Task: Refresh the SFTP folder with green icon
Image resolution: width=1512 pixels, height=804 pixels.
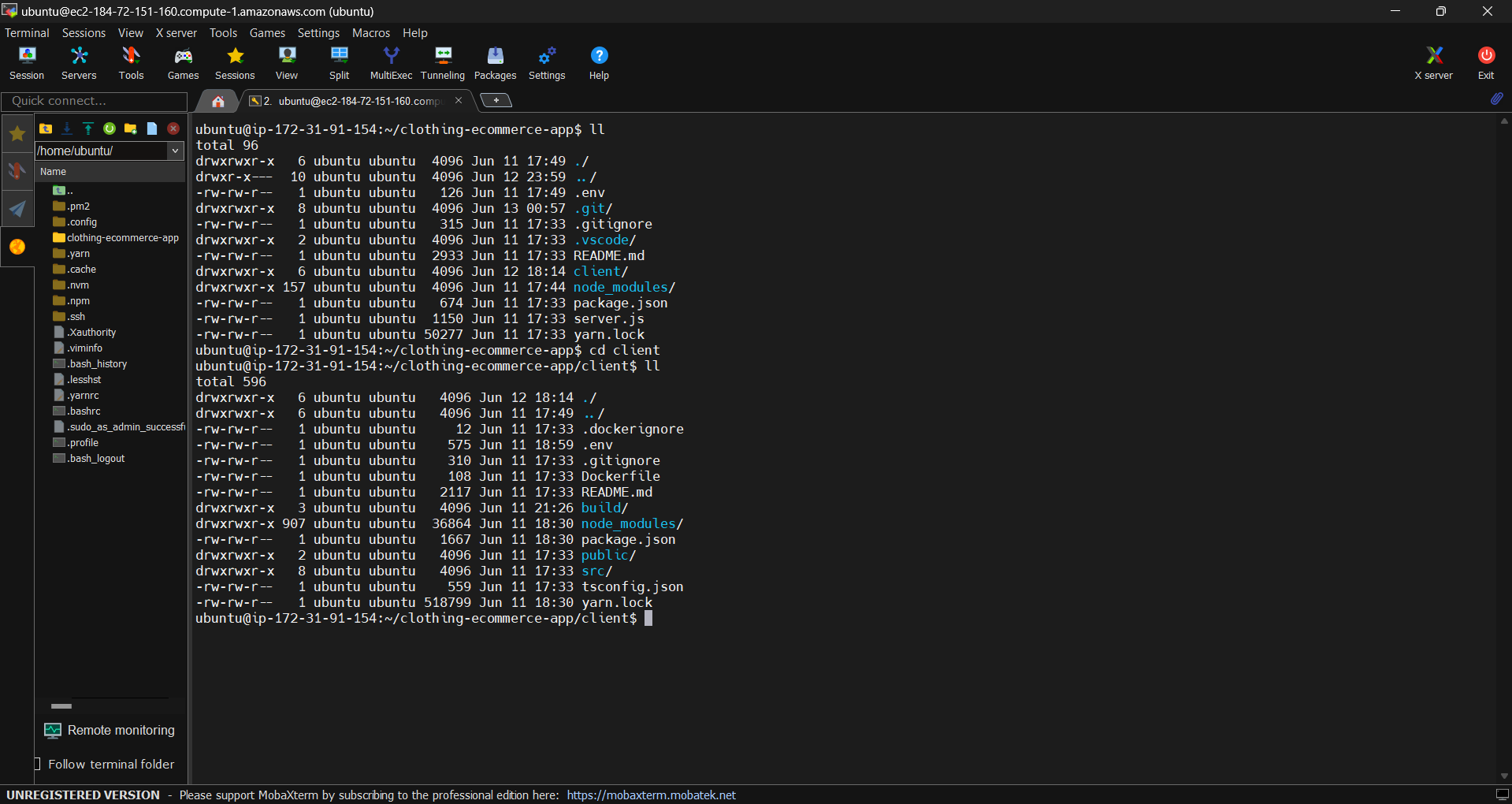Action: pos(110,128)
